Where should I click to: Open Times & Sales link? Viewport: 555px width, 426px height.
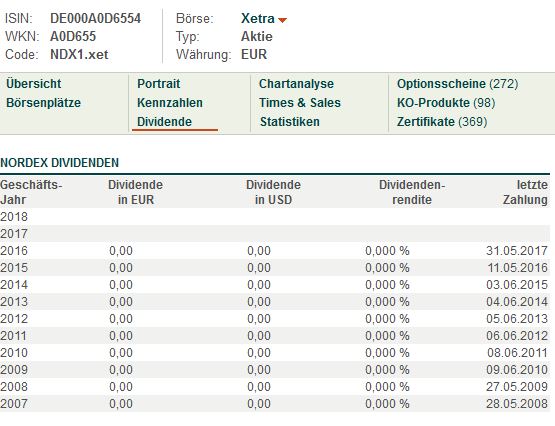[x=300, y=103]
